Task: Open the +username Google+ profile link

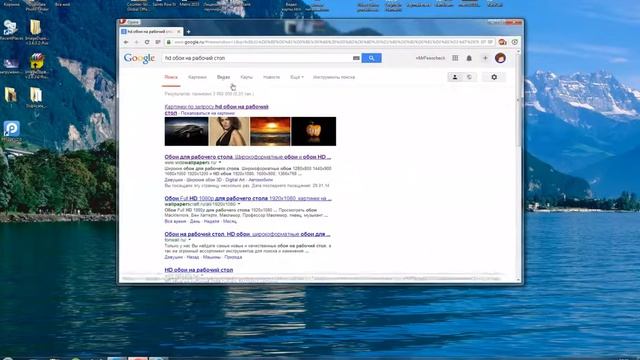Action: coord(430,58)
